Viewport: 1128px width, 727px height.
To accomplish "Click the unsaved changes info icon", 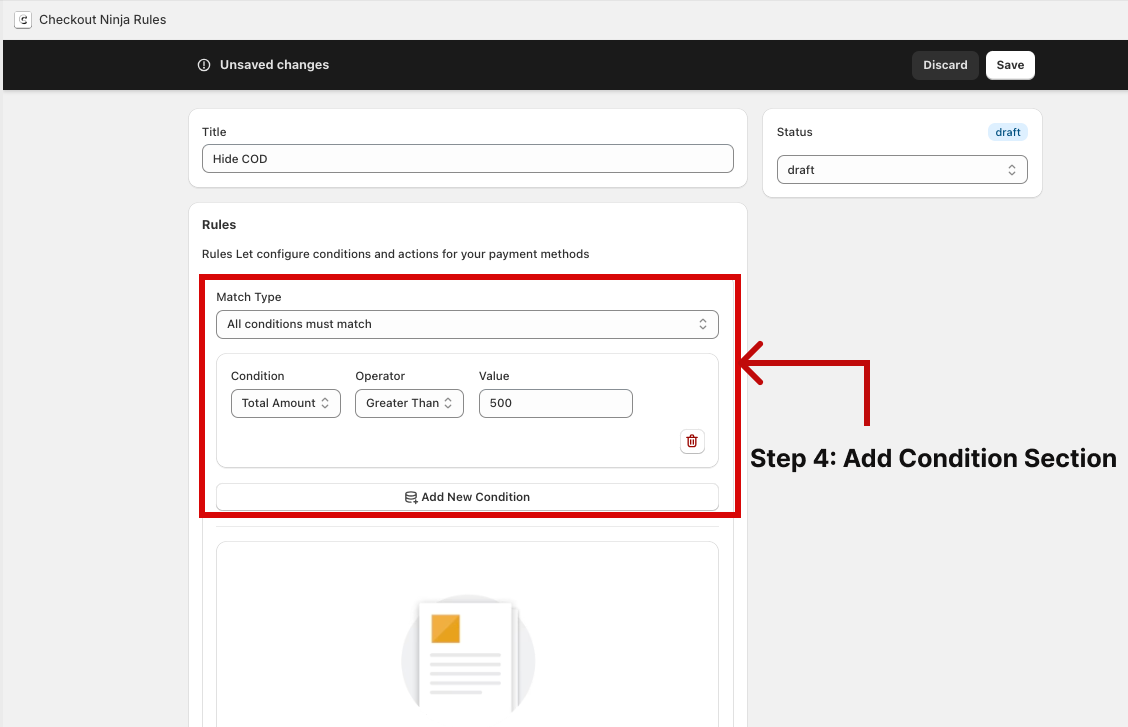I will (204, 65).
